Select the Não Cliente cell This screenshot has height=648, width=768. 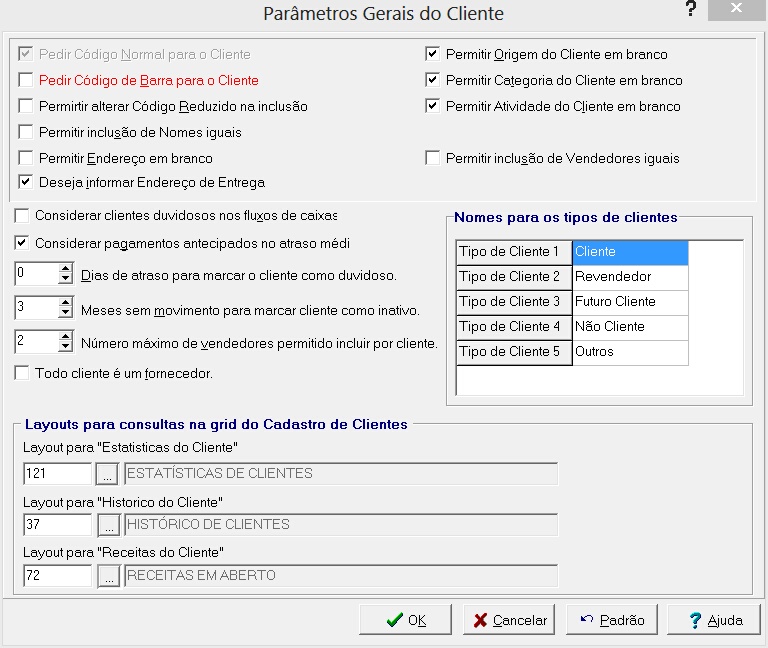[630, 327]
